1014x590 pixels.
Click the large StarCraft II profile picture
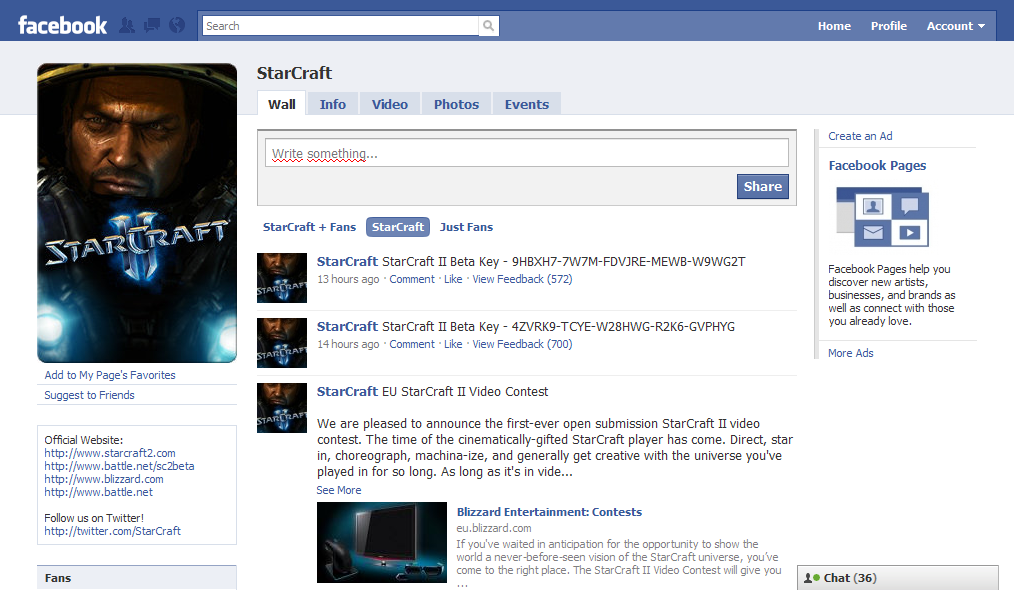(137, 213)
